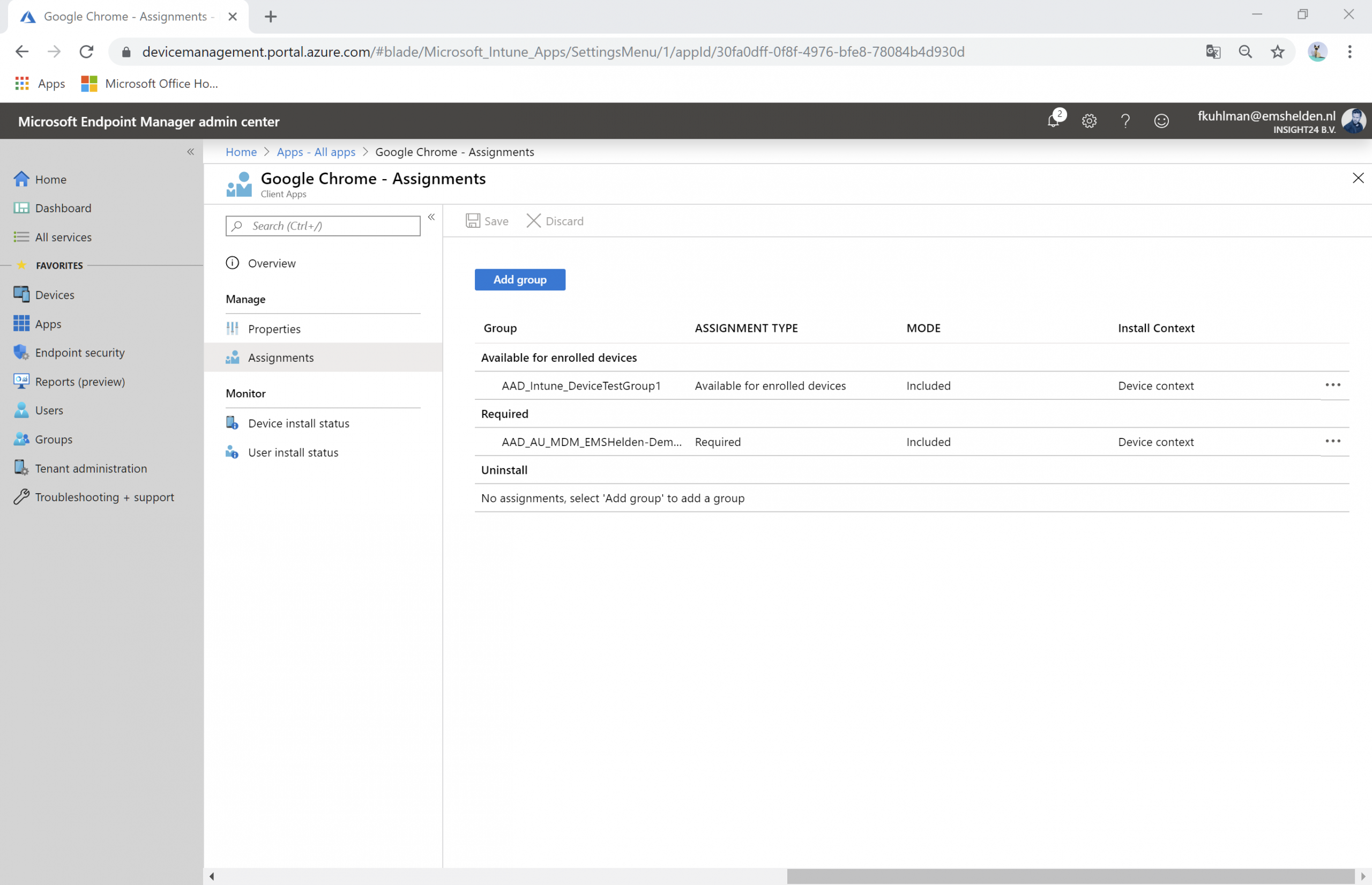The height and width of the screenshot is (885, 1372).
Task: Open help question mark icon
Action: coord(1125,121)
